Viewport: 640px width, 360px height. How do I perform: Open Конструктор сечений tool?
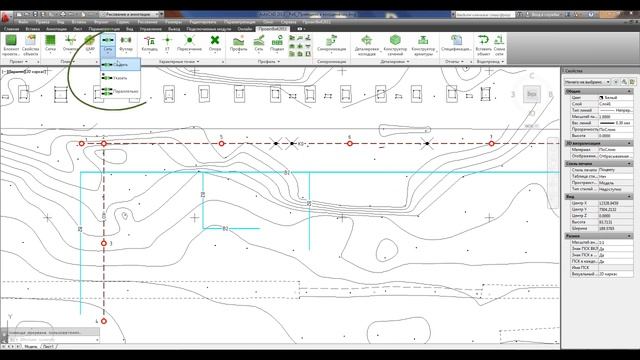point(395,45)
